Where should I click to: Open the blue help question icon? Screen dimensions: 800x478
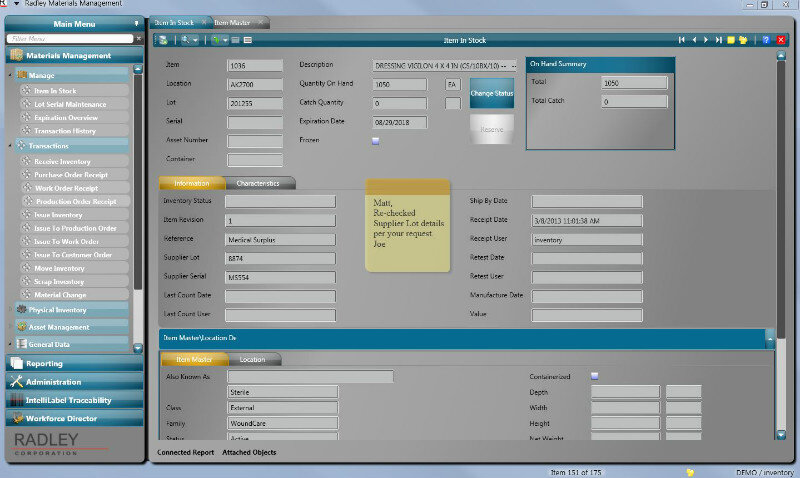[x=766, y=40]
